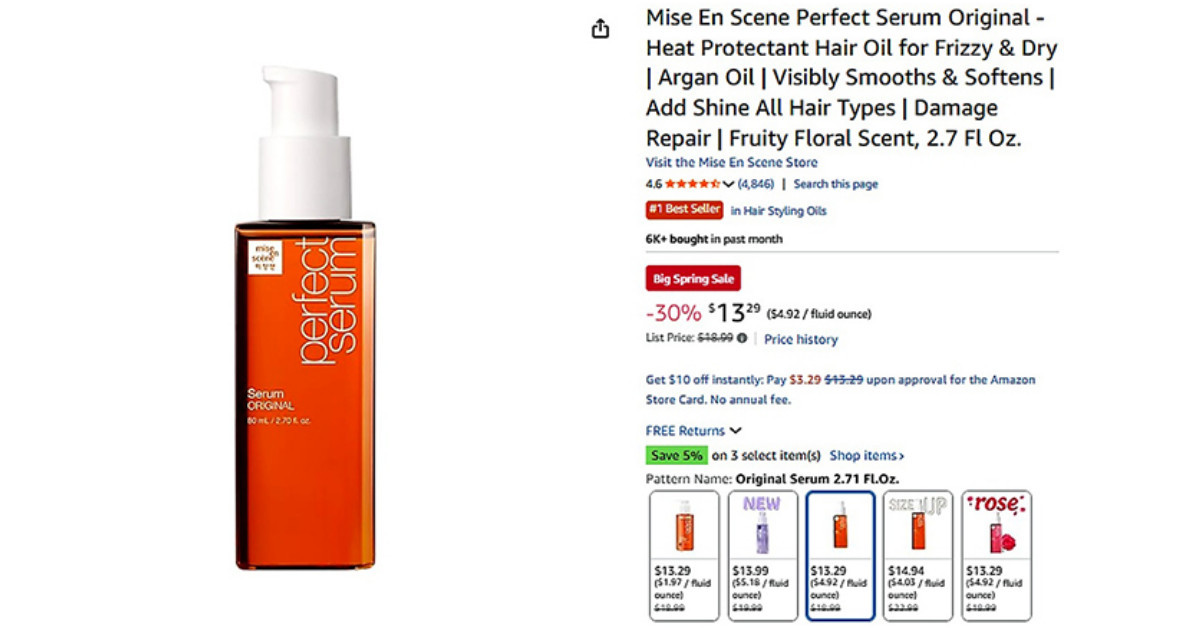
Task: Select the highlighted Original Serum 2.71 Fl.Oz. variant
Action: pyautogui.click(x=840, y=555)
